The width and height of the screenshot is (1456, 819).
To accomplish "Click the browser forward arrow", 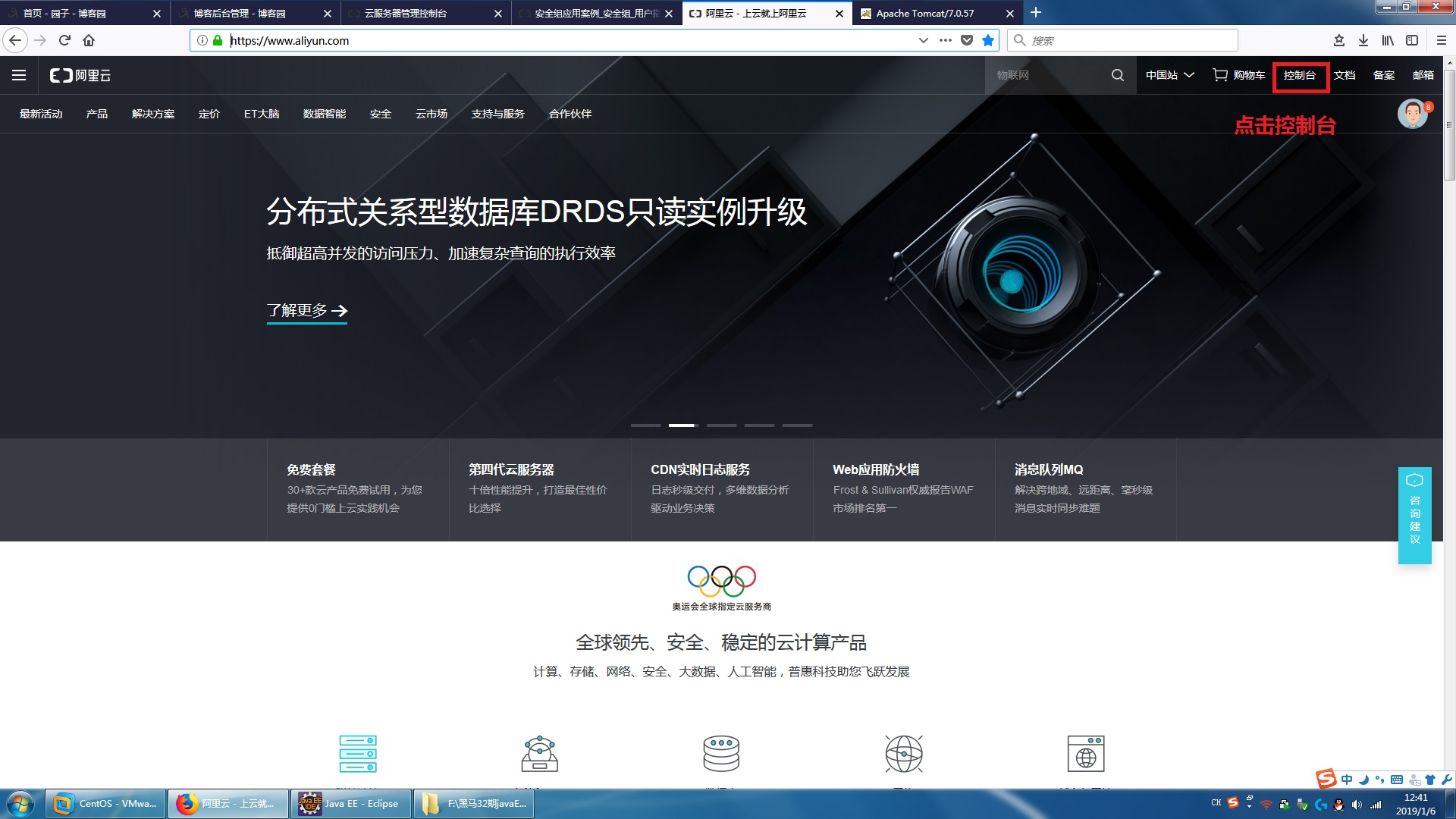I will click(41, 40).
